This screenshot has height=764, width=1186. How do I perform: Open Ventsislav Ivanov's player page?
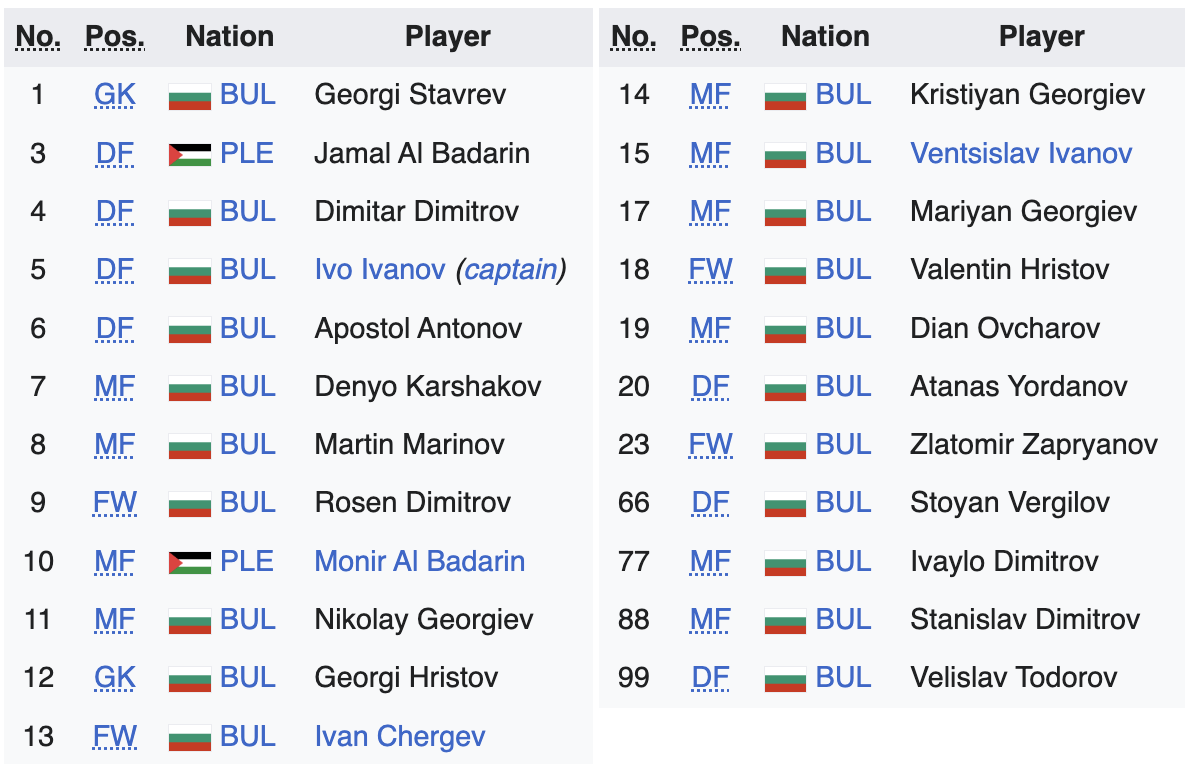(x=1021, y=153)
